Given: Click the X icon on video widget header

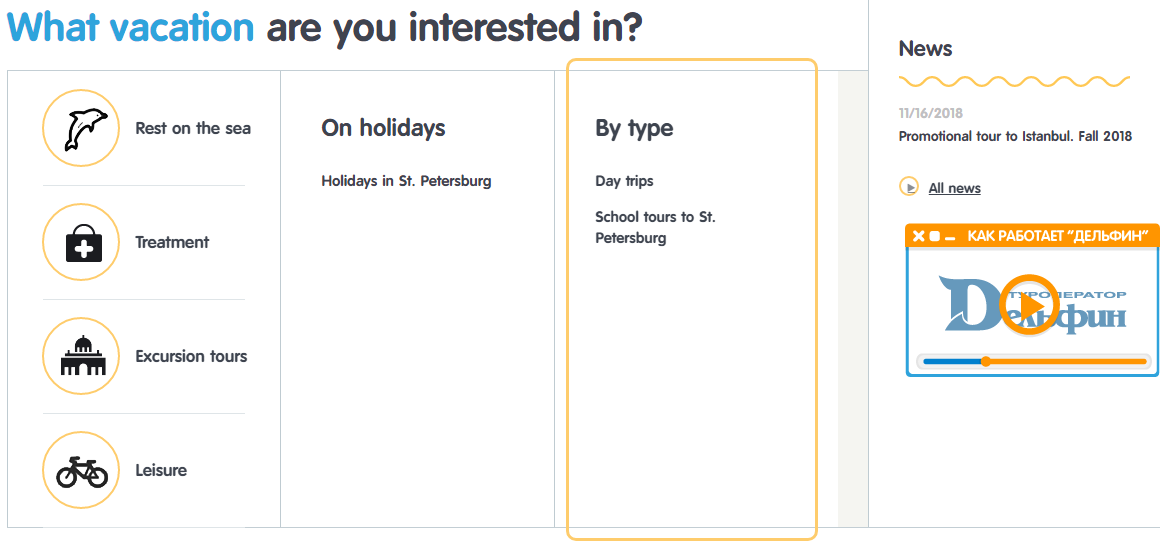Looking at the screenshot, I should pos(919,236).
